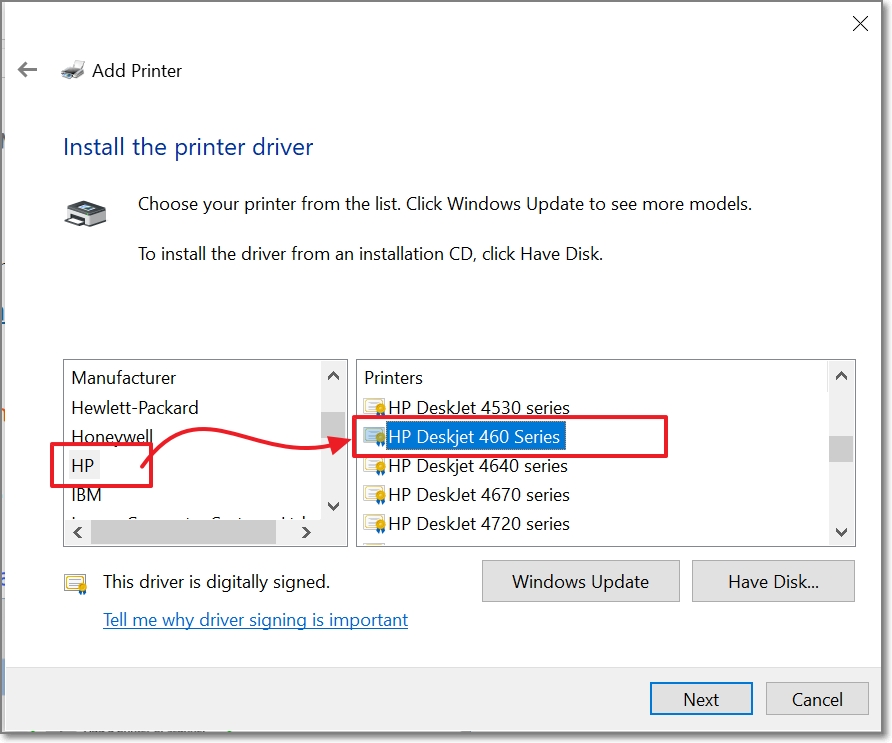Click Manufacturer list scroll left arrow
Viewport: 892px width, 743px height.
[78, 533]
